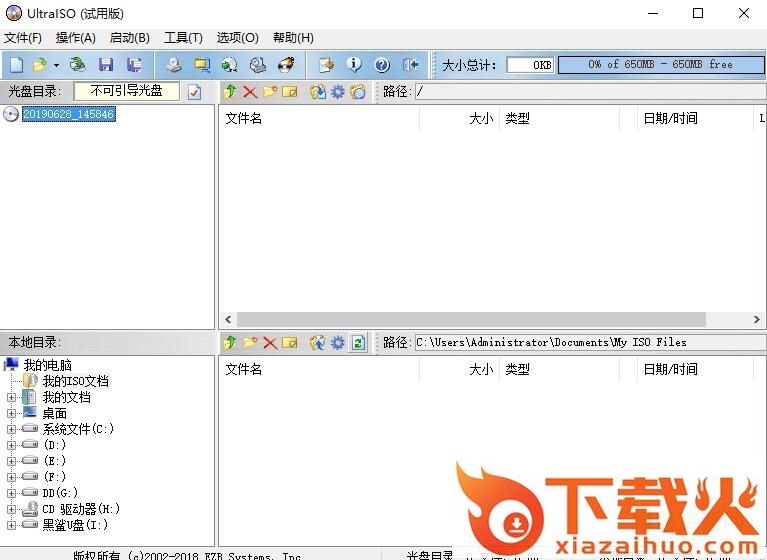Screen dimensions: 767x560
Task: Click the 不可引导光盘 boot type button
Action: (126, 91)
